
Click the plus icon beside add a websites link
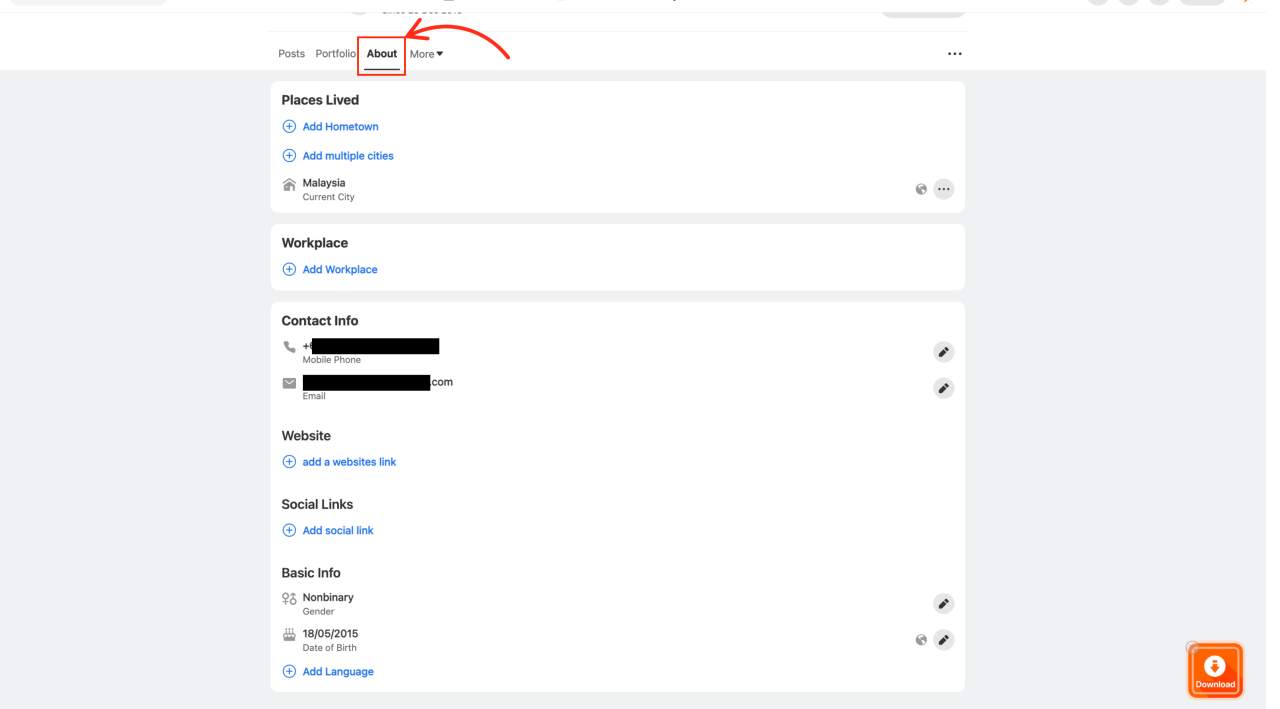click(289, 462)
